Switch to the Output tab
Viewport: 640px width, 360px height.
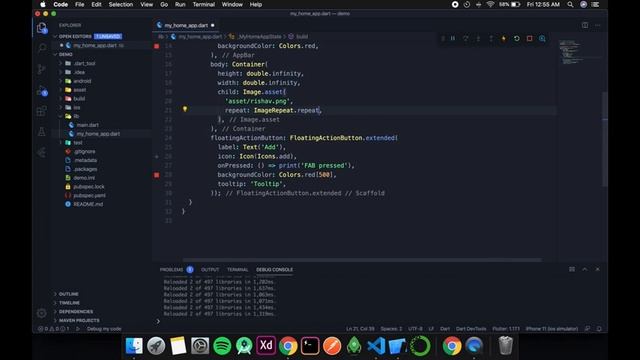pos(210,269)
